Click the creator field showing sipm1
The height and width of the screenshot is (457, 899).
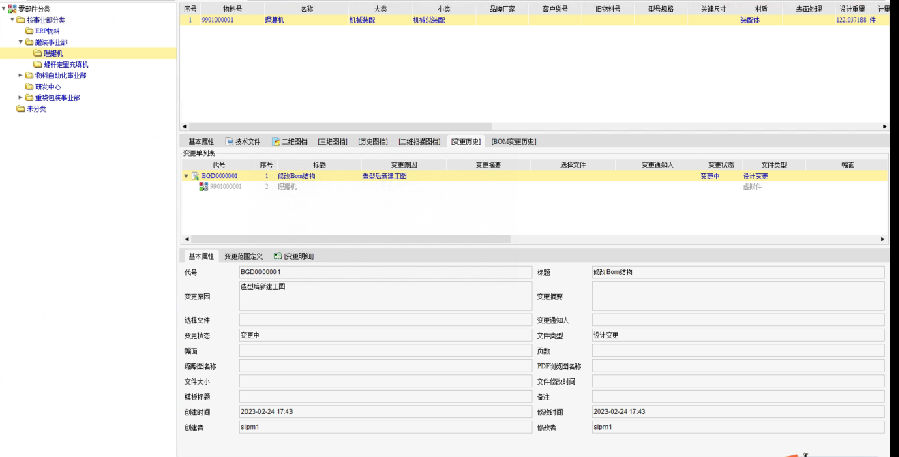pyautogui.click(x=385, y=427)
